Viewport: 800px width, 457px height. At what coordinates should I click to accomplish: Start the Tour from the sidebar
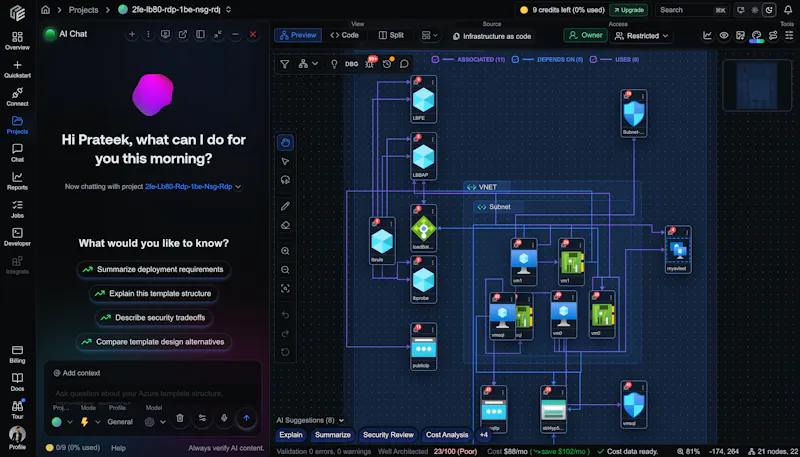(17, 411)
